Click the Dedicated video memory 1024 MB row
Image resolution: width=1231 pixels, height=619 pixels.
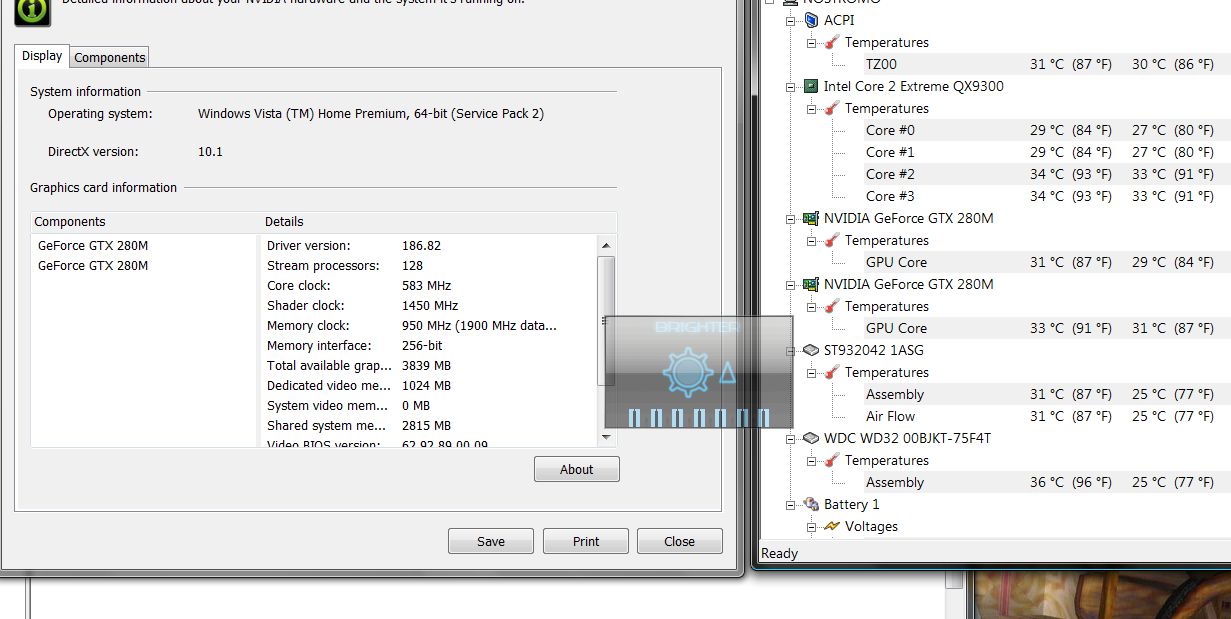pos(430,385)
